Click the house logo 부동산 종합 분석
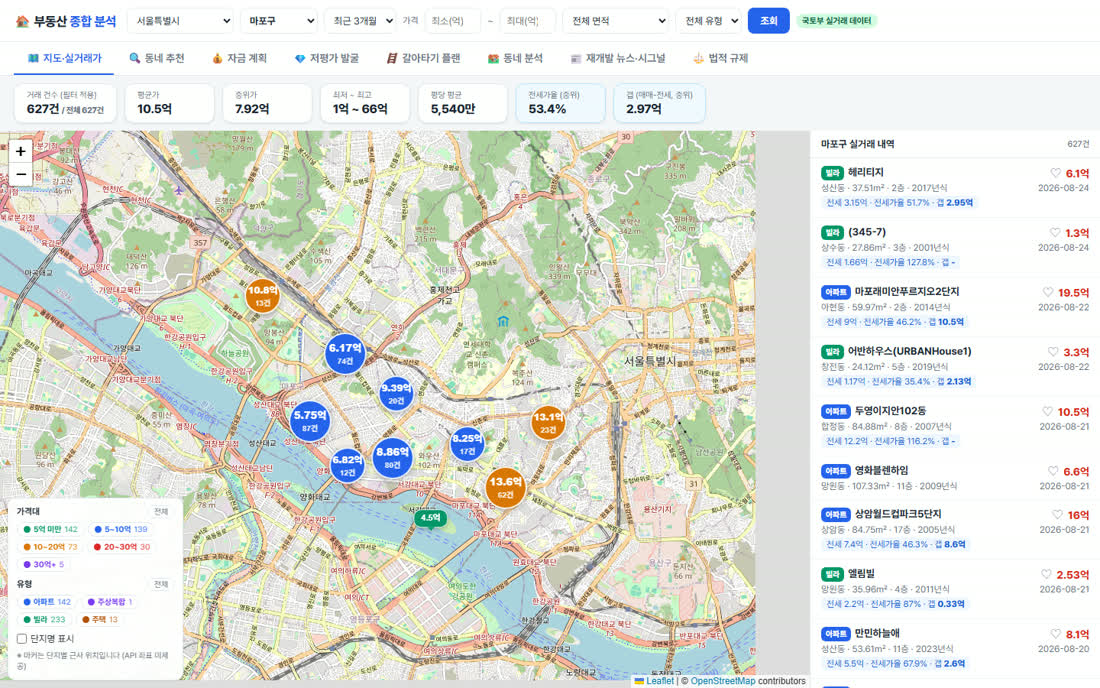Viewport: 1100px width, 688px height. coord(66,21)
